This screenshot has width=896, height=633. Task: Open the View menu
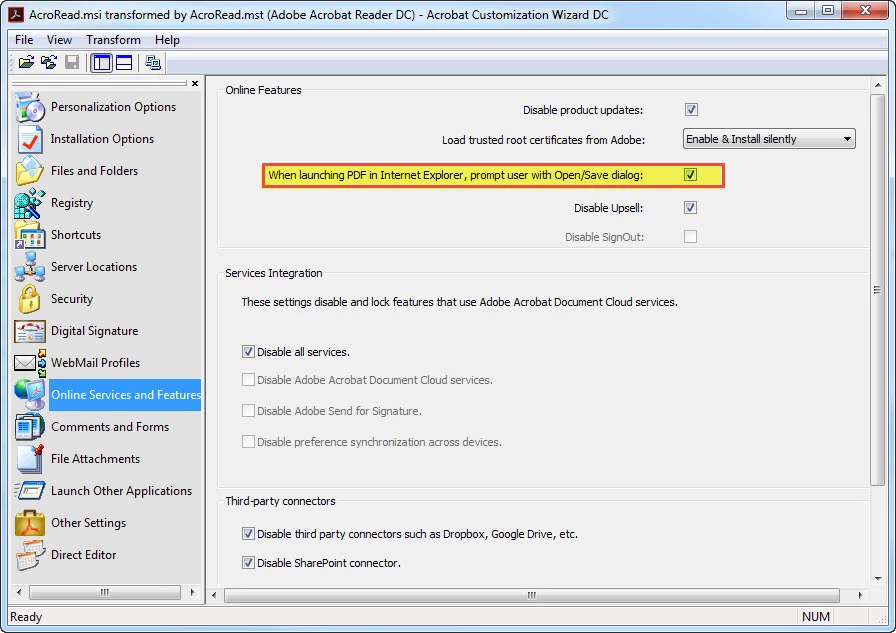(x=59, y=40)
